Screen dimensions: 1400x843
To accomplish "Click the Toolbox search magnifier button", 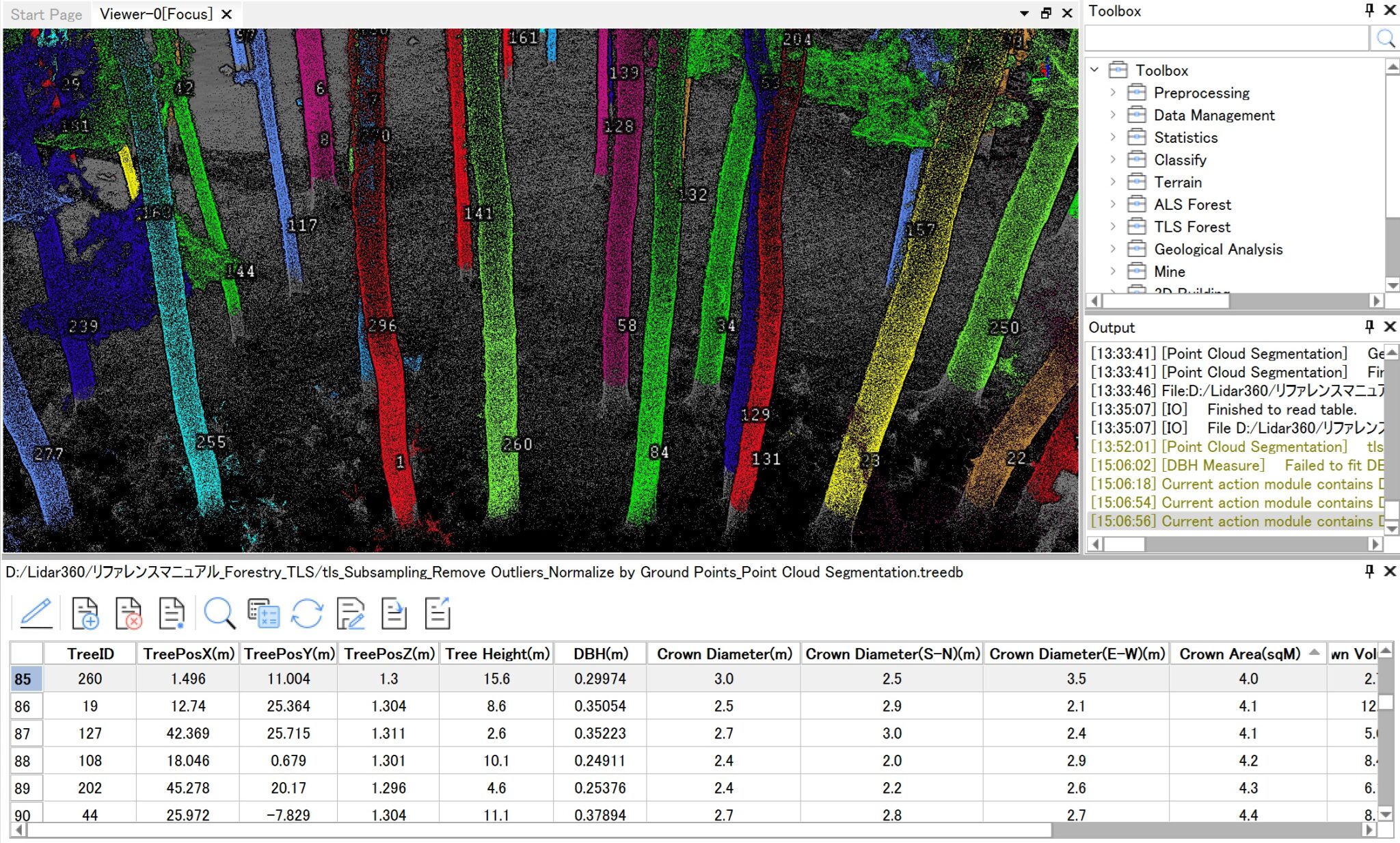I will (x=1385, y=38).
